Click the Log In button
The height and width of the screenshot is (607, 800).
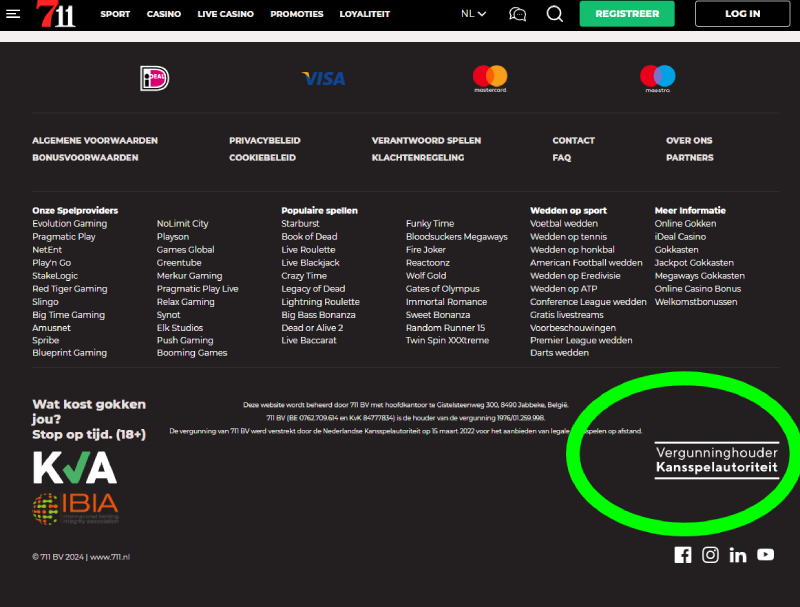tap(742, 14)
